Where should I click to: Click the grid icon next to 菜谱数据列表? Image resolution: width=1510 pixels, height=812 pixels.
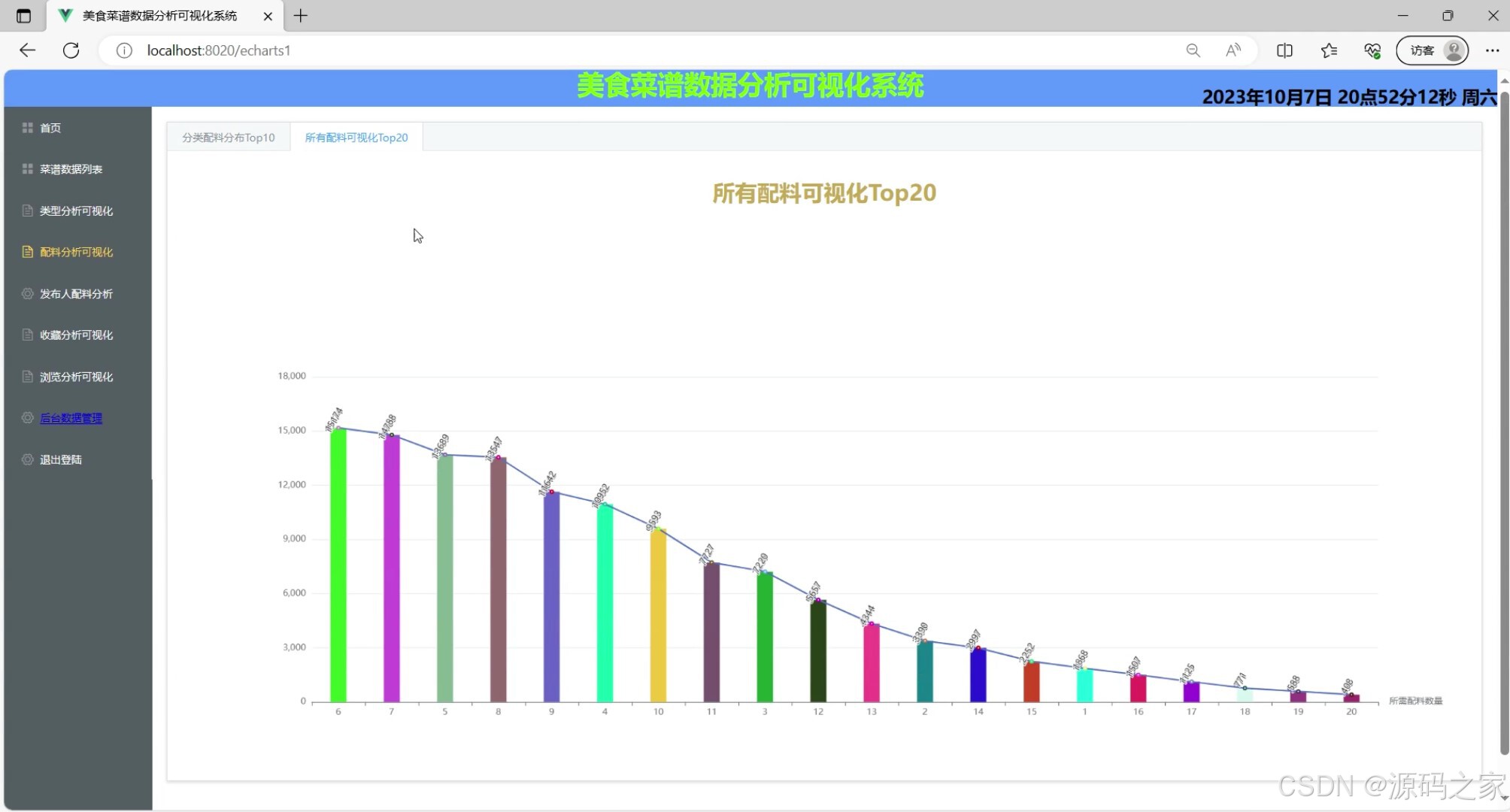click(x=28, y=169)
